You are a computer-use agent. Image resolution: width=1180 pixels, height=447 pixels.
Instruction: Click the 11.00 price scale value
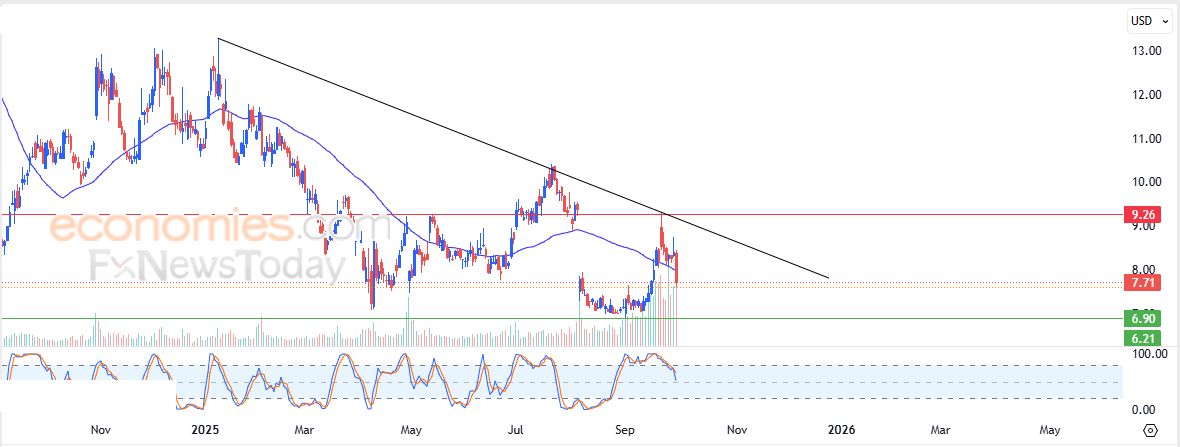click(x=1146, y=139)
